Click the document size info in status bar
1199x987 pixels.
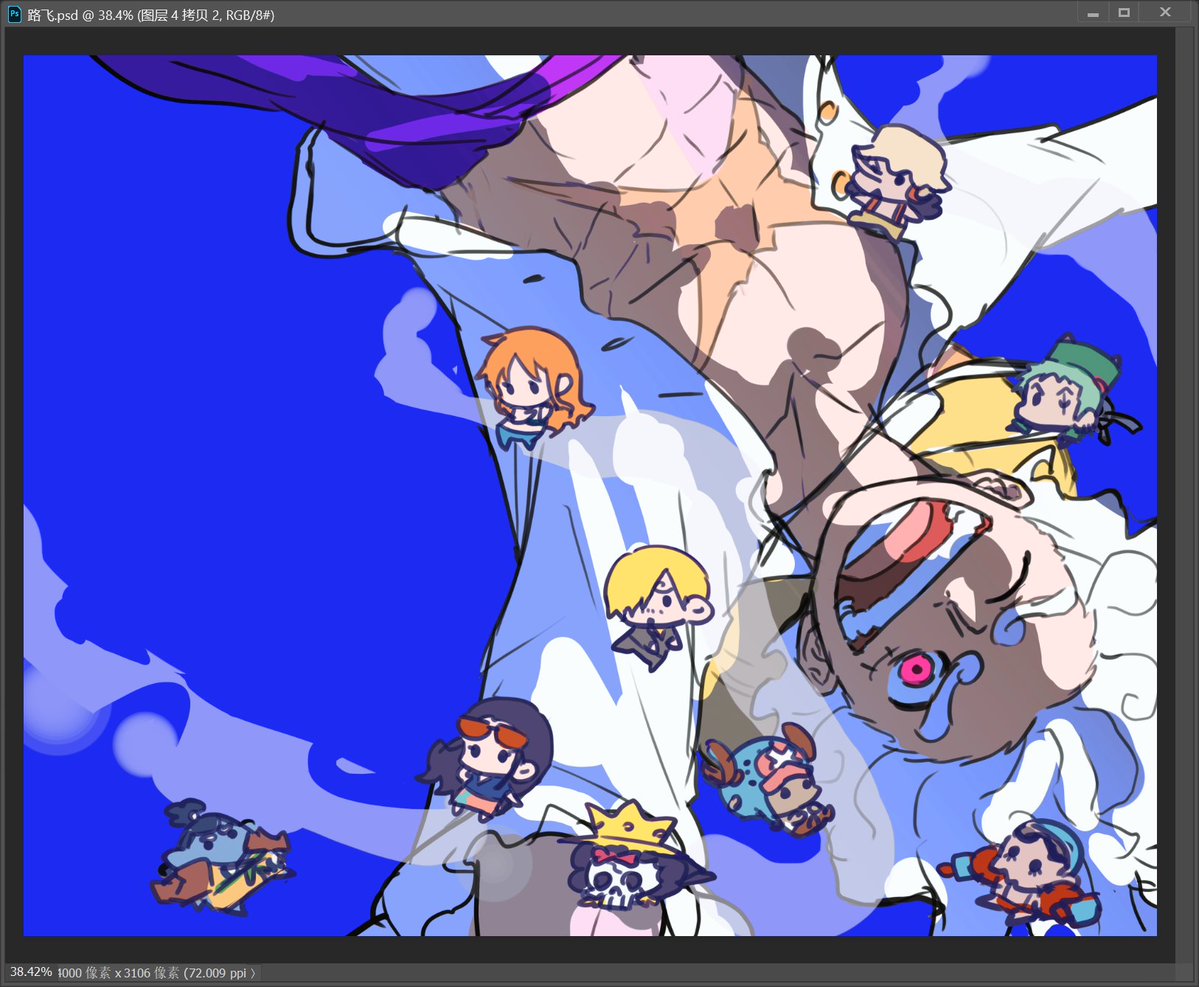tap(153, 972)
